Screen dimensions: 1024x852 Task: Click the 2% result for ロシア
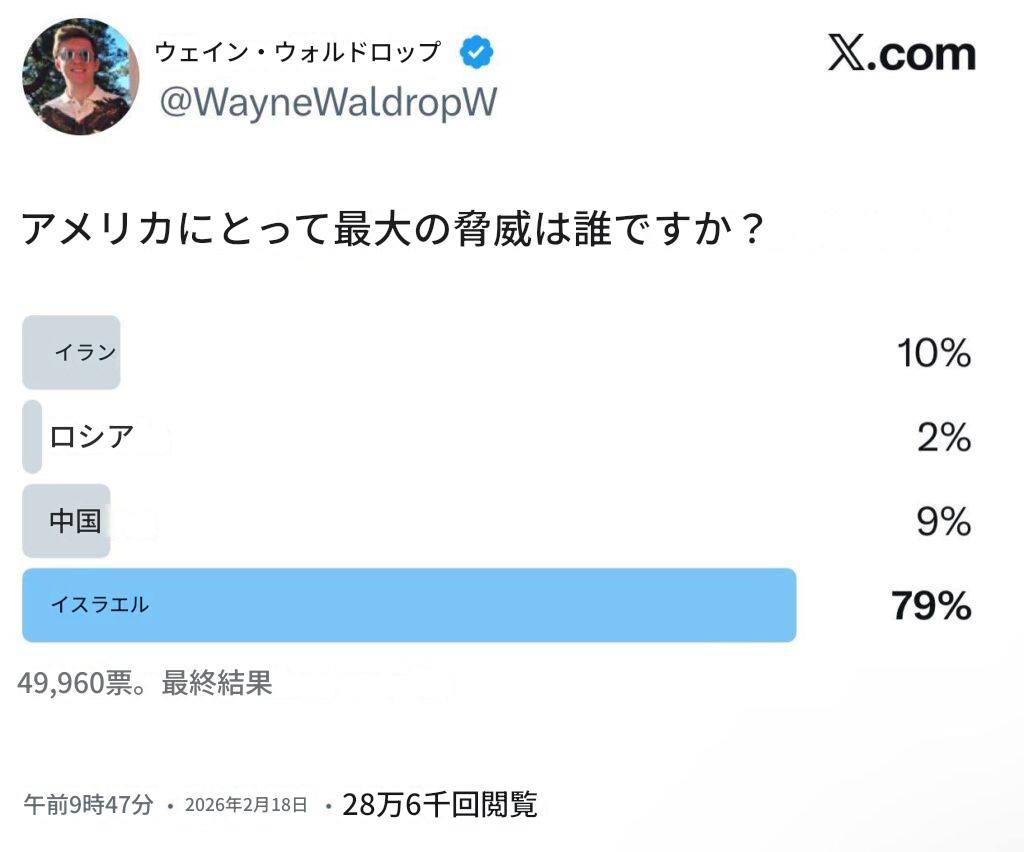click(943, 438)
